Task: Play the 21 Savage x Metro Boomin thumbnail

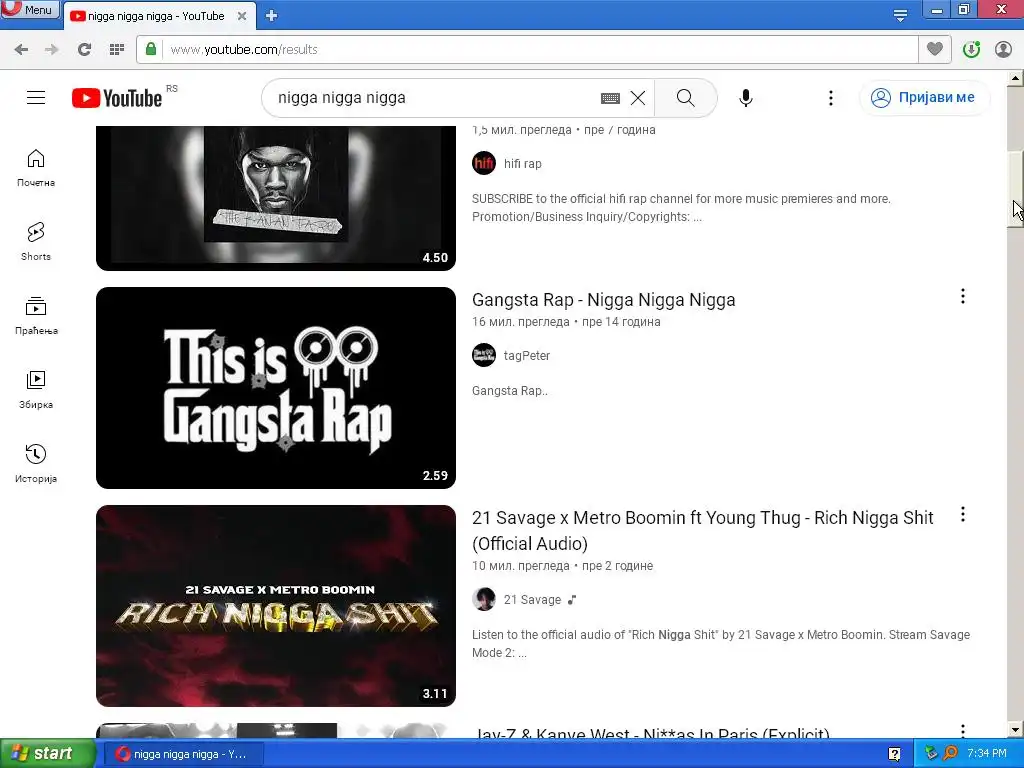Action: [276, 606]
